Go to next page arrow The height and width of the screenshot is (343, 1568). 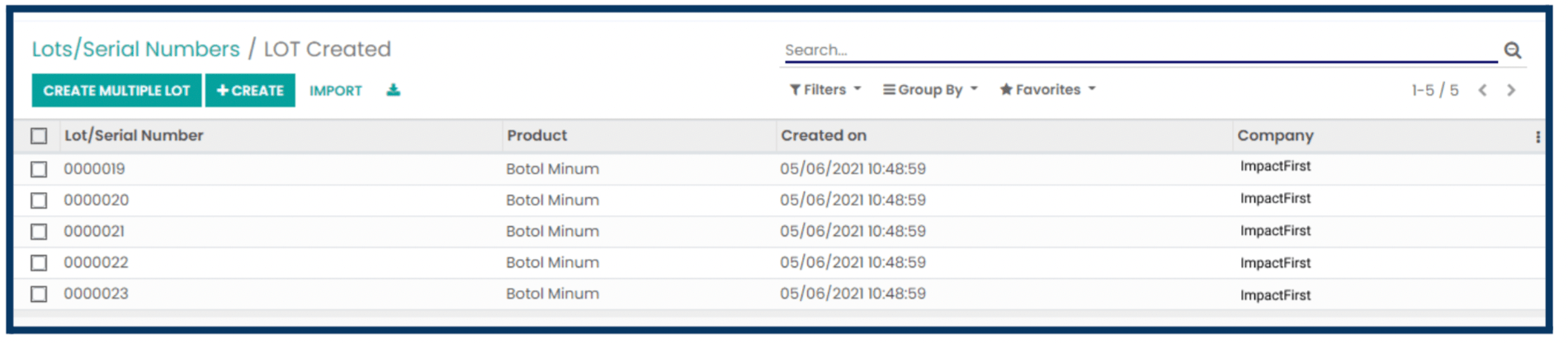pyautogui.click(x=1511, y=90)
